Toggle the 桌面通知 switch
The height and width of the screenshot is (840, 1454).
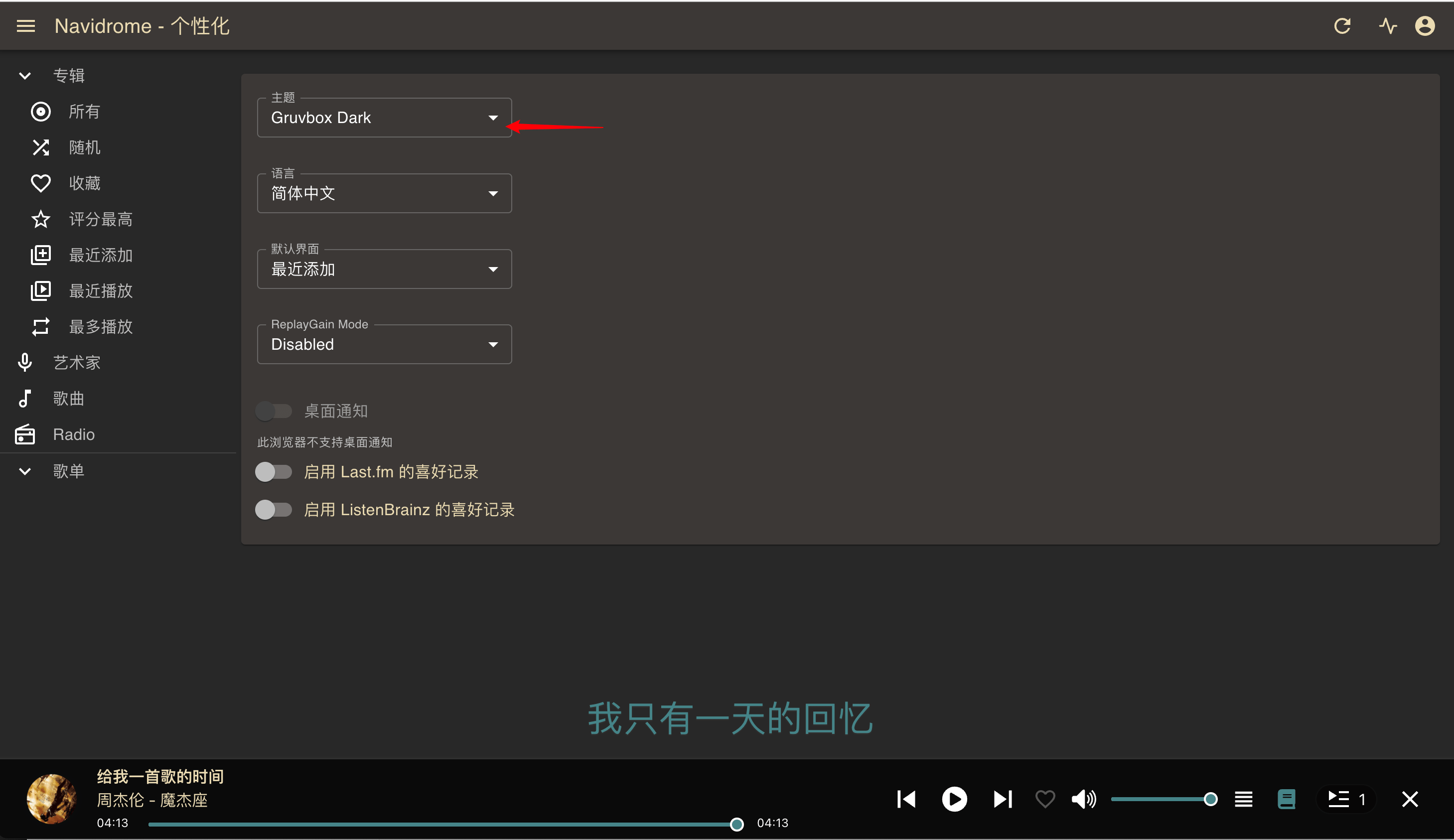274,411
